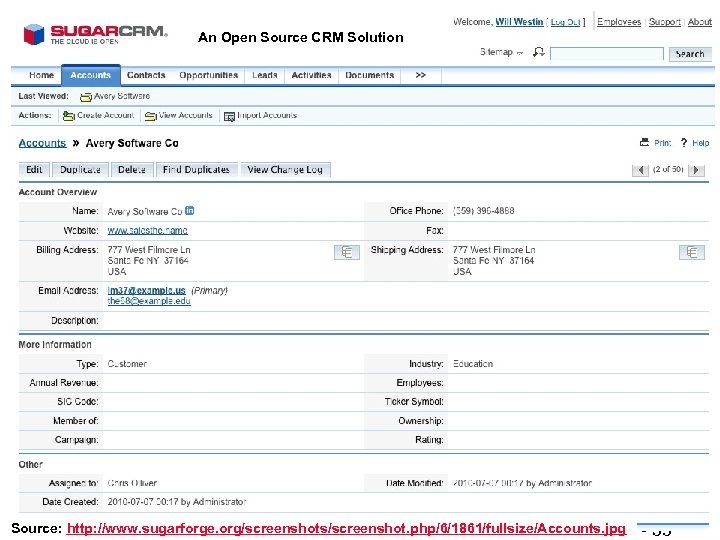Click the Billing Address copy icon
720x540 pixels.
[347, 252]
